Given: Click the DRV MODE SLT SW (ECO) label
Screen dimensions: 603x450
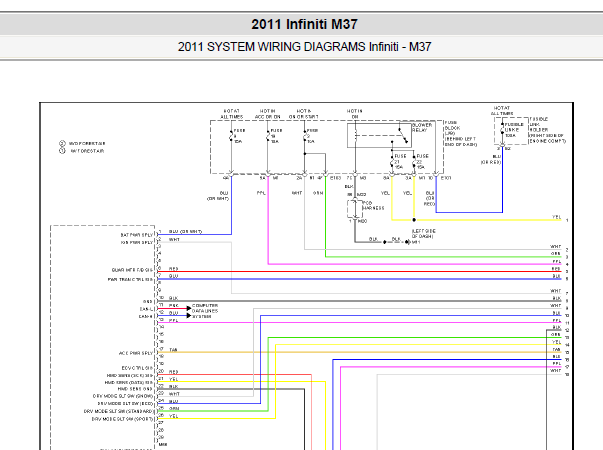Looking at the screenshot, I should [x=125, y=403].
